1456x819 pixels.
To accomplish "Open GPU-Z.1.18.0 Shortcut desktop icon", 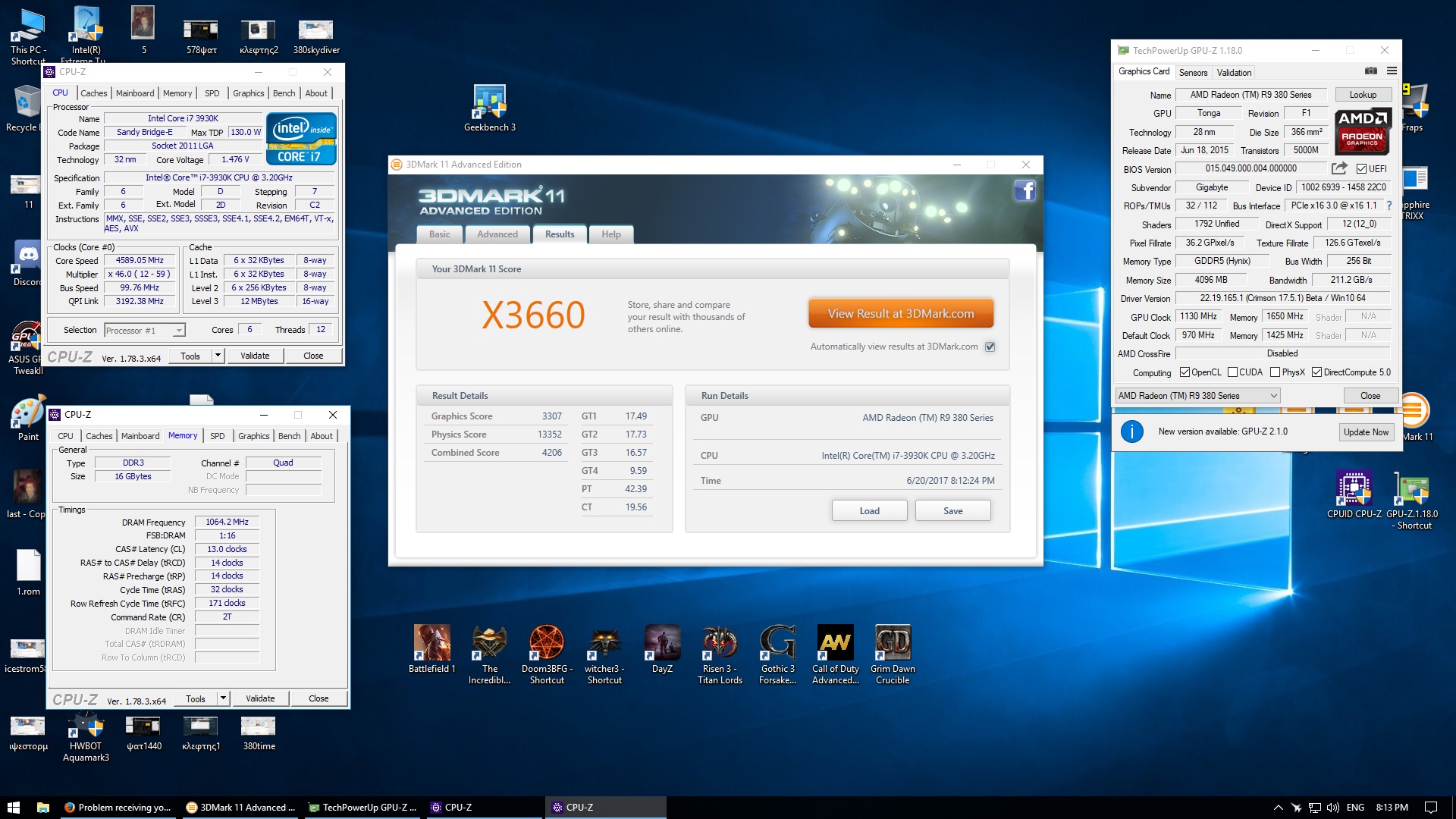I will [x=1412, y=500].
